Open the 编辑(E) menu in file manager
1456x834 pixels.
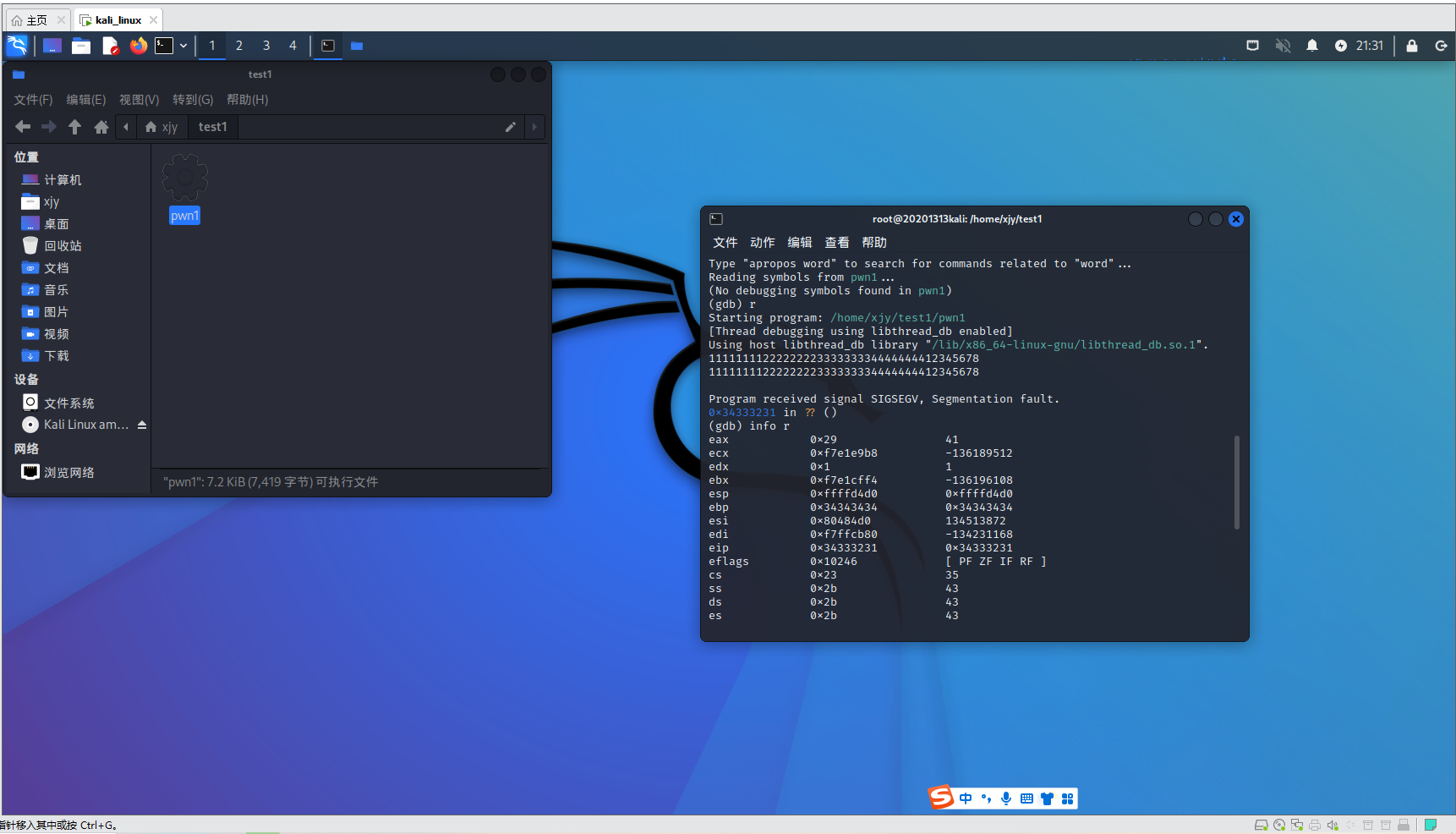pyautogui.click(x=86, y=100)
